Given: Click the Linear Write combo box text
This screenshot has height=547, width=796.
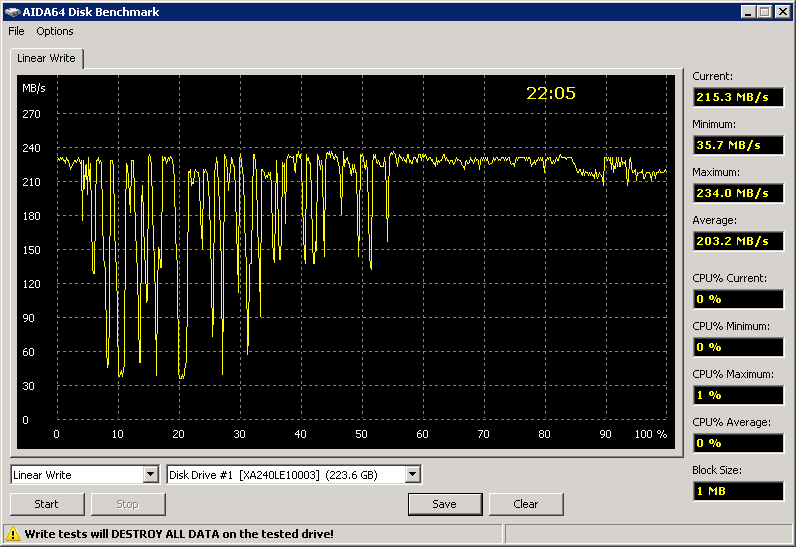Looking at the screenshot, I should [x=43, y=475].
